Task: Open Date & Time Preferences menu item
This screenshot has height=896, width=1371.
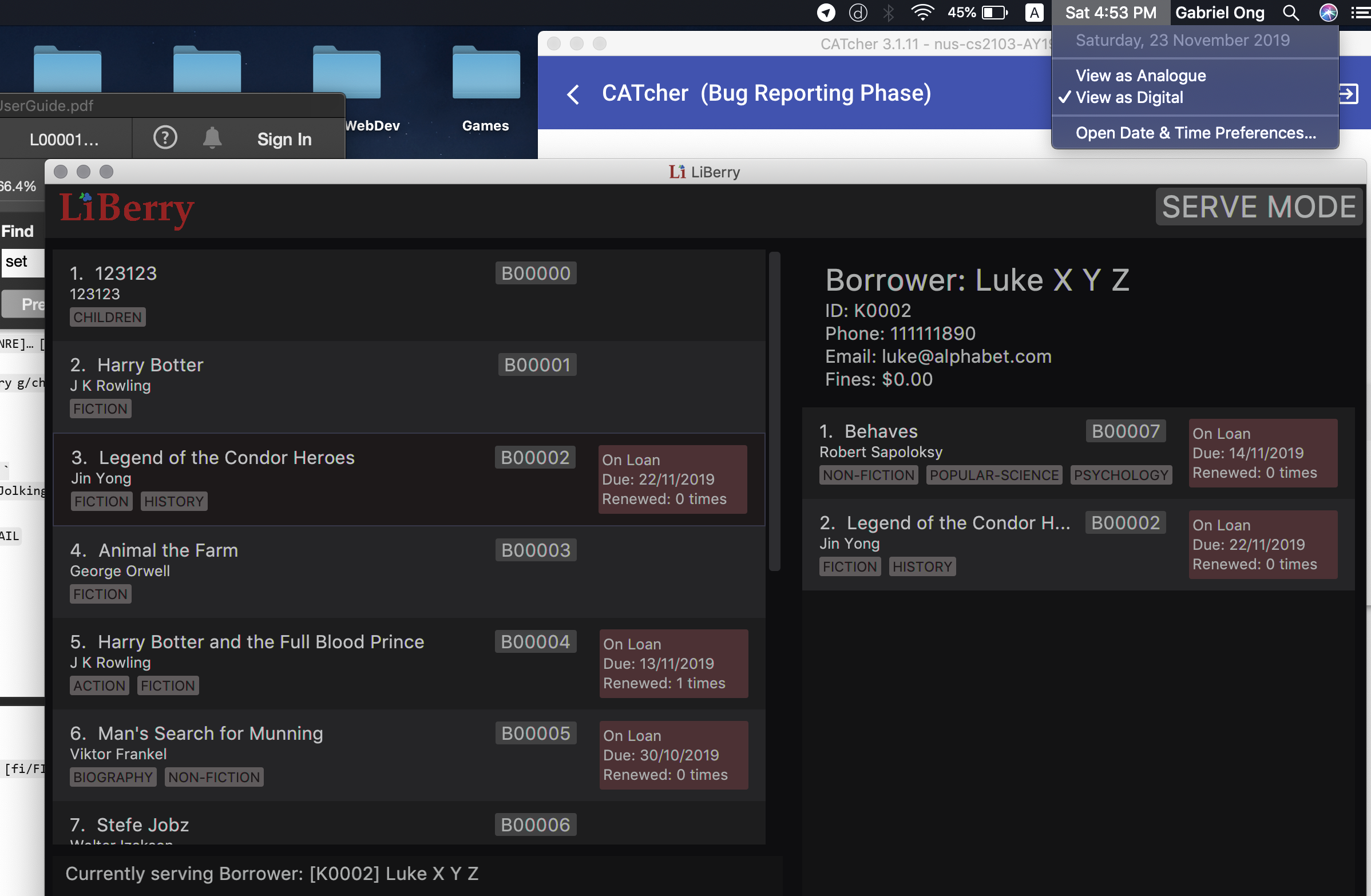Action: point(1195,133)
